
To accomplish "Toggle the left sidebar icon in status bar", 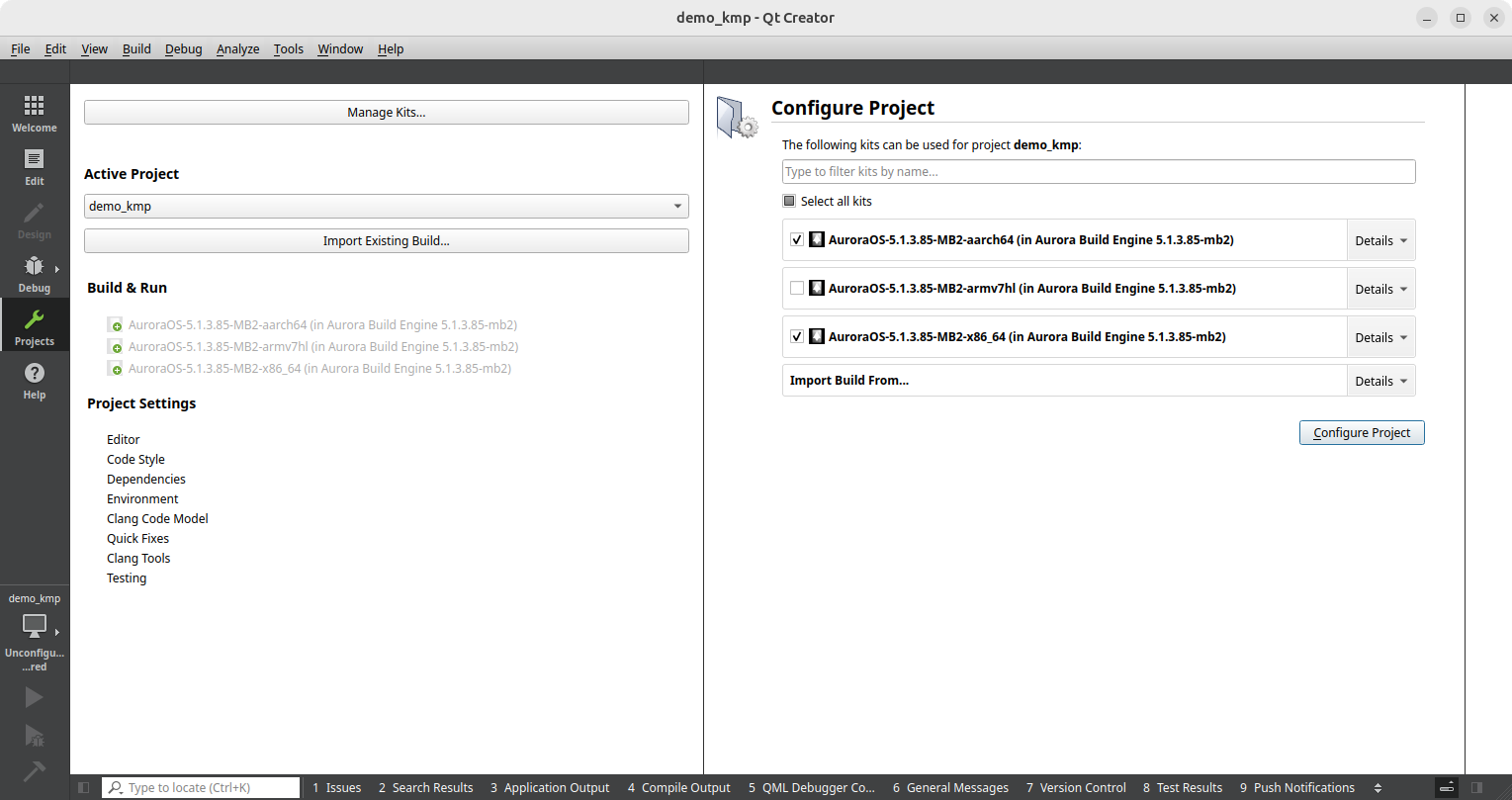I will [x=84, y=788].
